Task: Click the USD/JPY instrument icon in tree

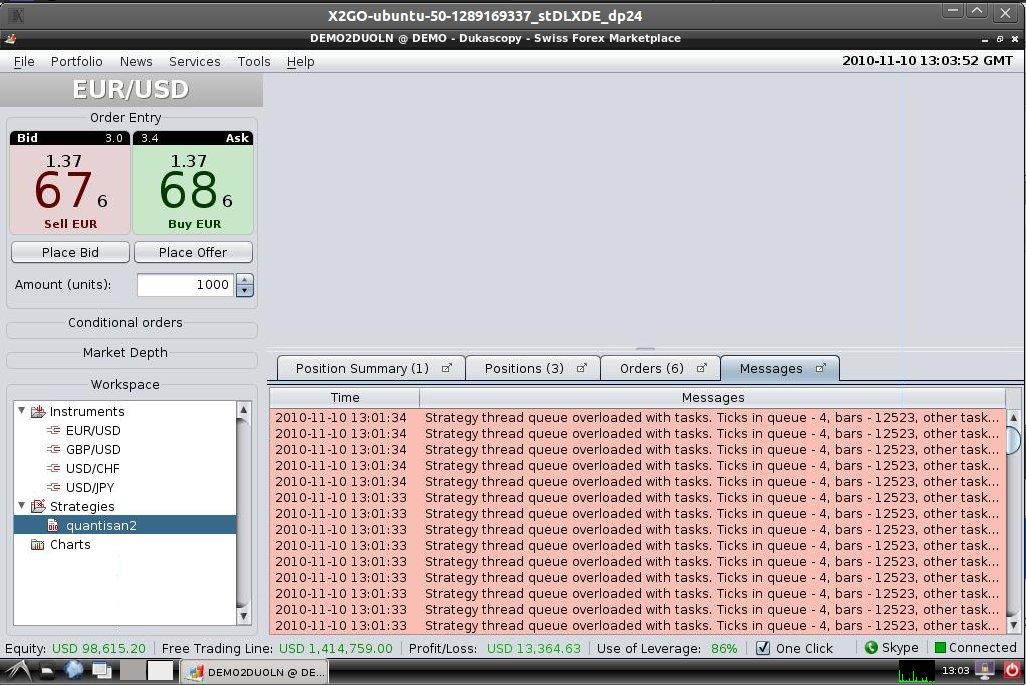Action: pos(54,487)
